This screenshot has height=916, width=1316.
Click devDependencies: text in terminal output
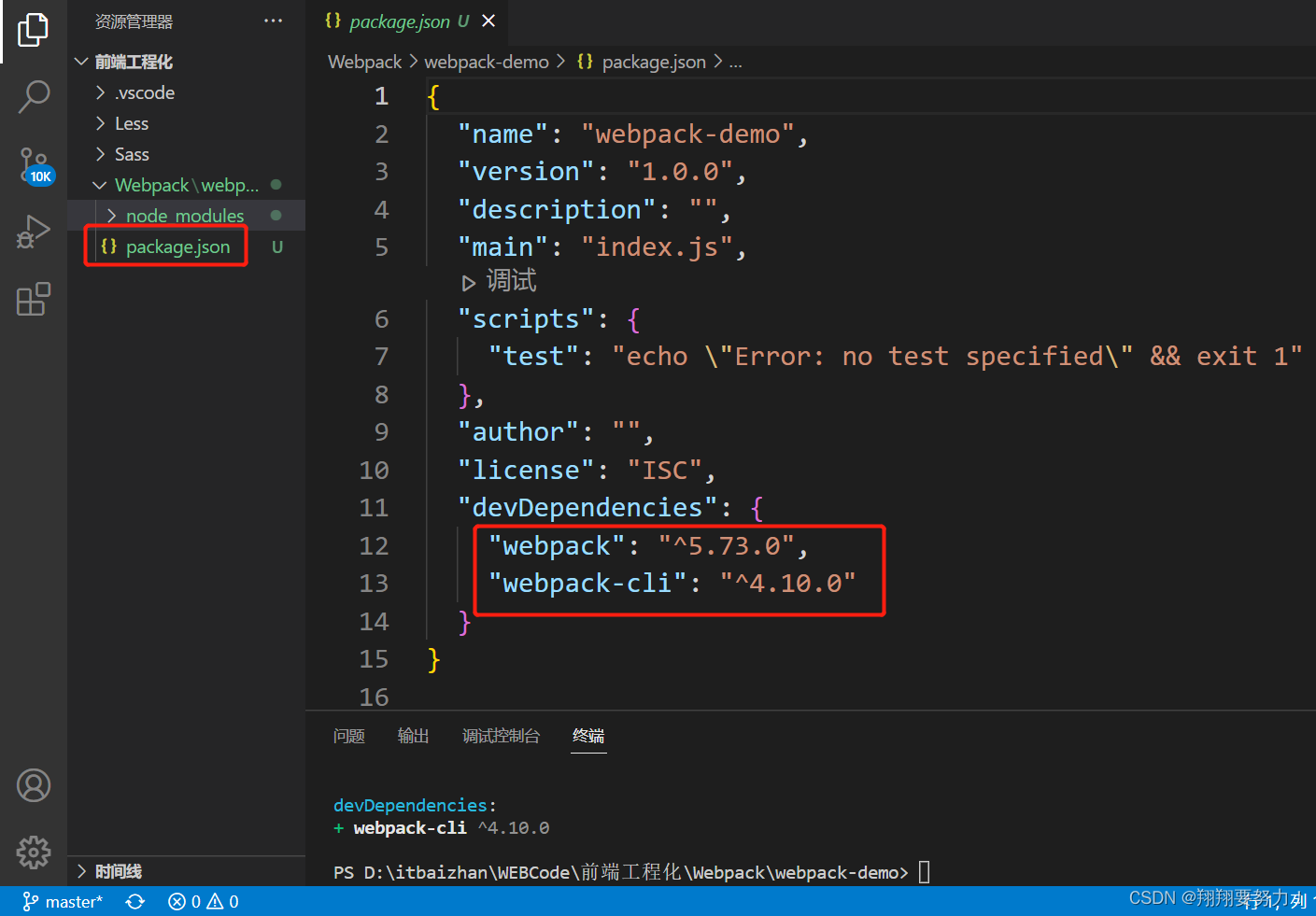coord(415,805)
